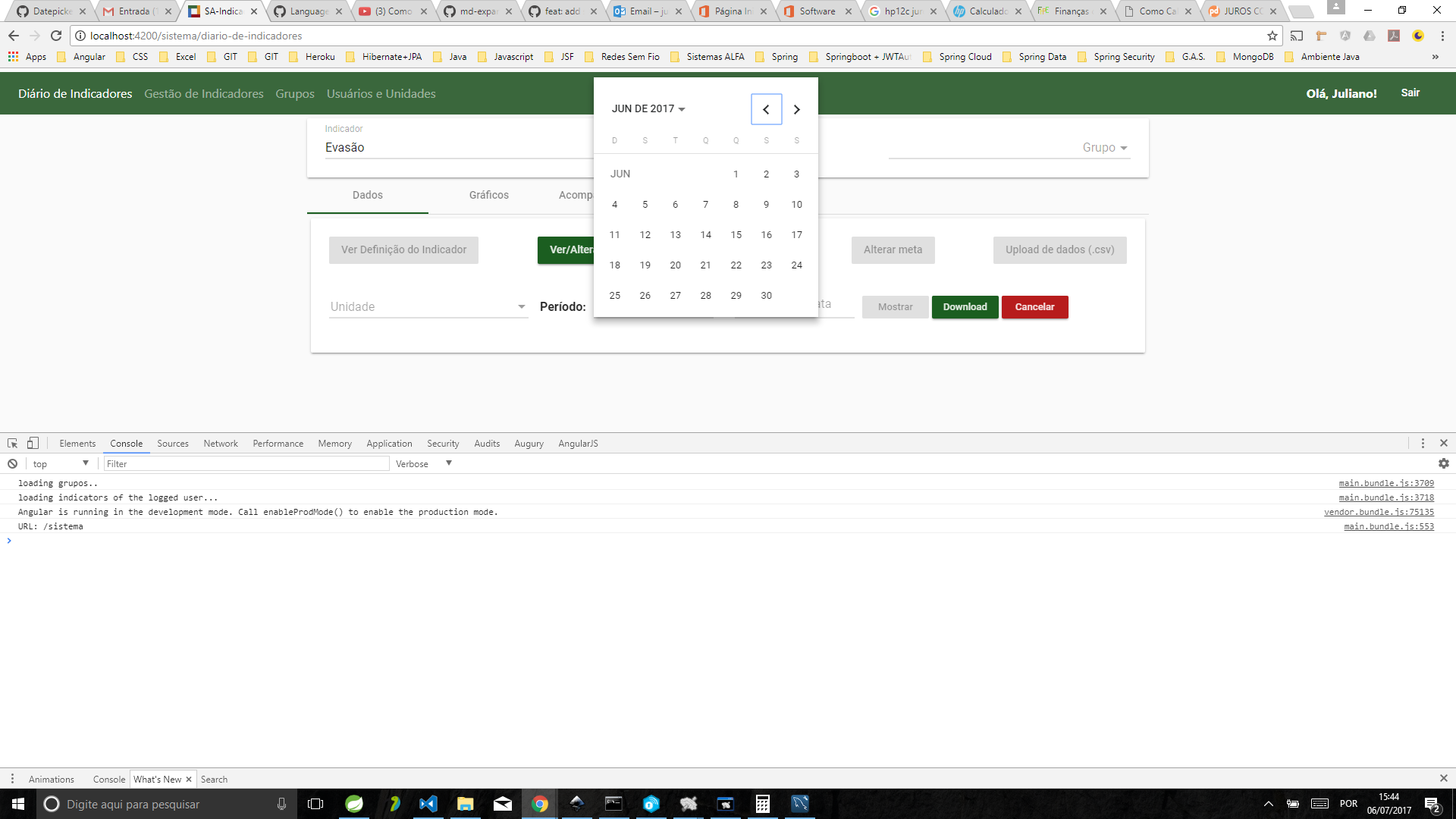
Task: Clear the console log
Action: pos(12,464)
